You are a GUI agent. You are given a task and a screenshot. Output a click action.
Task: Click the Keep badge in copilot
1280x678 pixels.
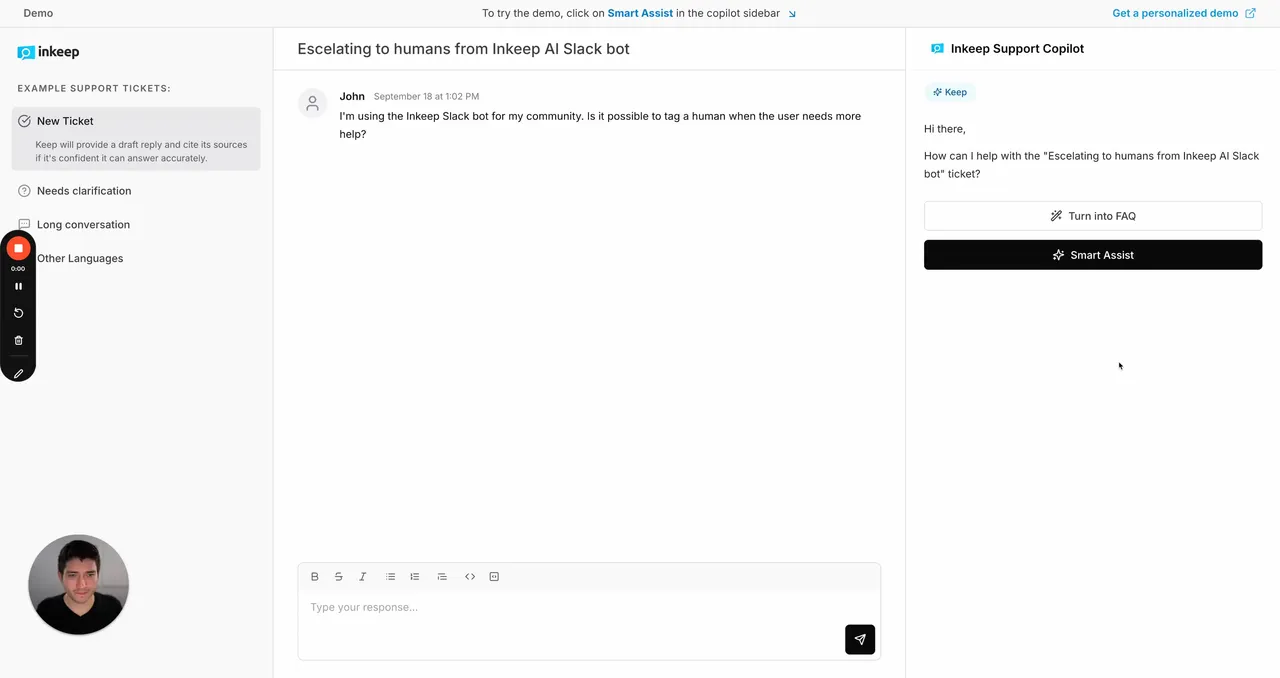click(x=950, y=92)
